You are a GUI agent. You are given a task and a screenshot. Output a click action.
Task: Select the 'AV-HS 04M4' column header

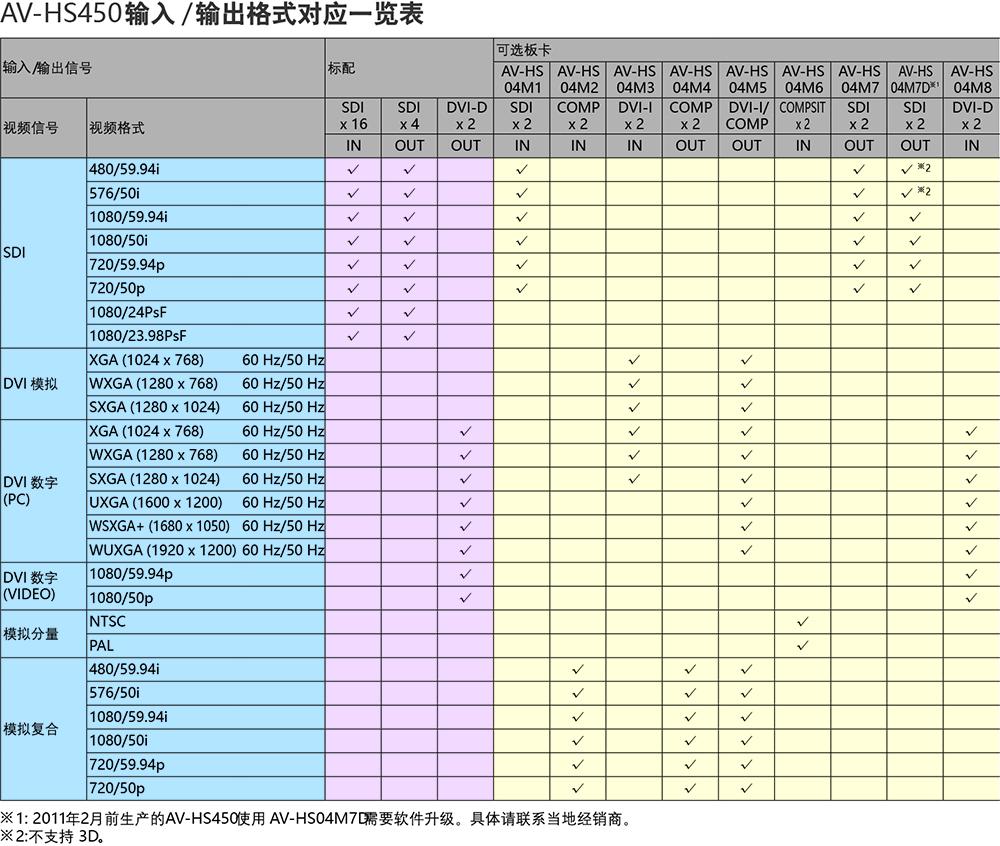click(690, 80)
